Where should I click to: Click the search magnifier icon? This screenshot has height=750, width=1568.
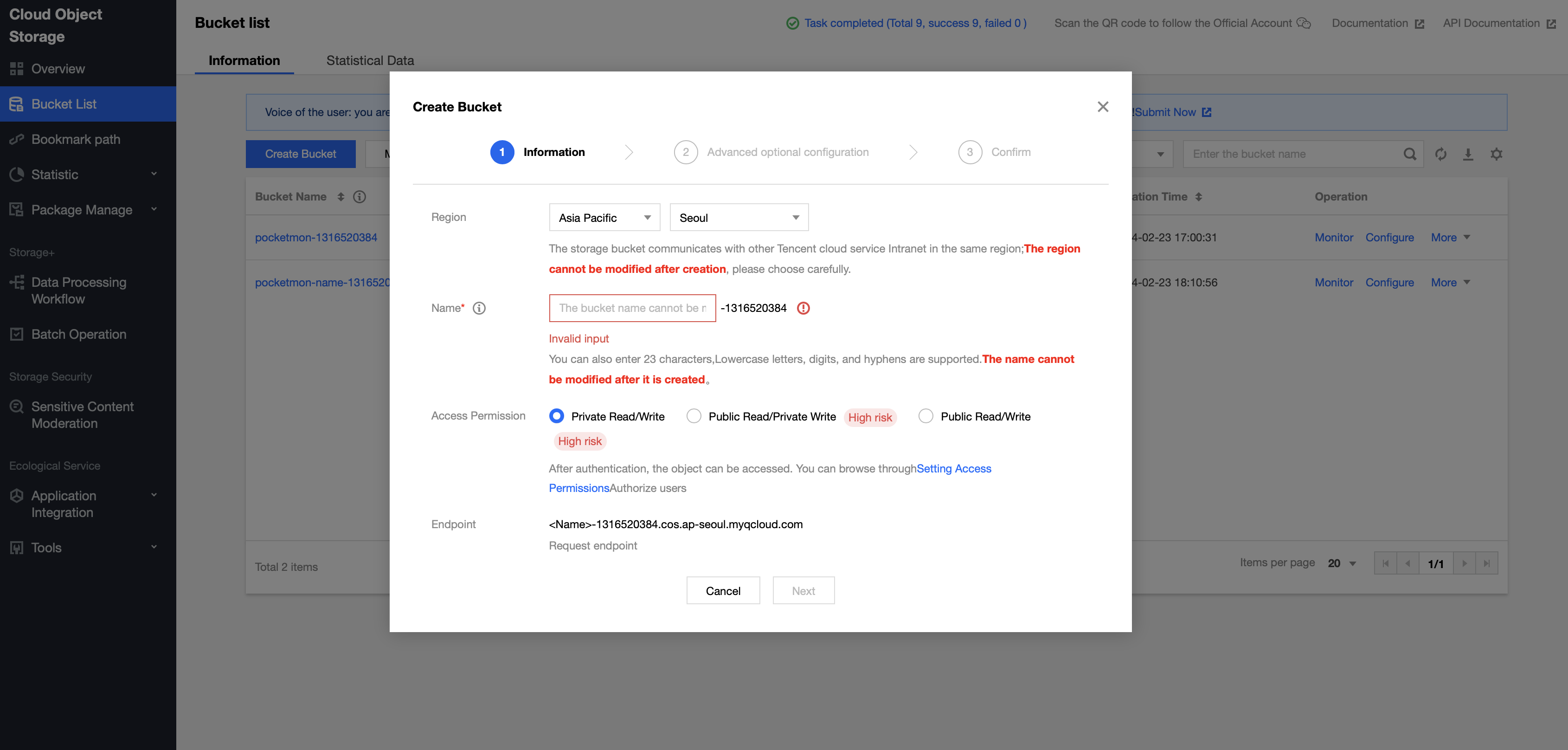pos(1410,154)
